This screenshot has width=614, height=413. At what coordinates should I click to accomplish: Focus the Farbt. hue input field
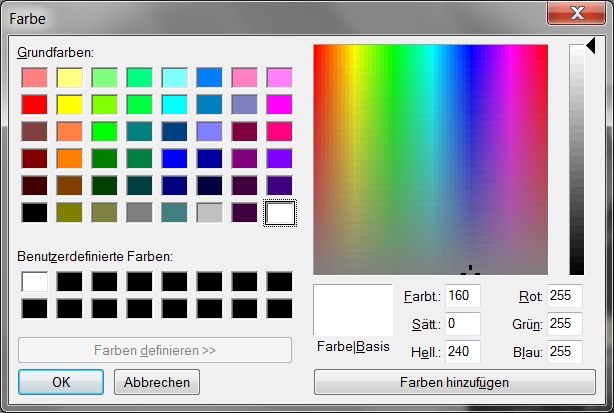(463, 296)
